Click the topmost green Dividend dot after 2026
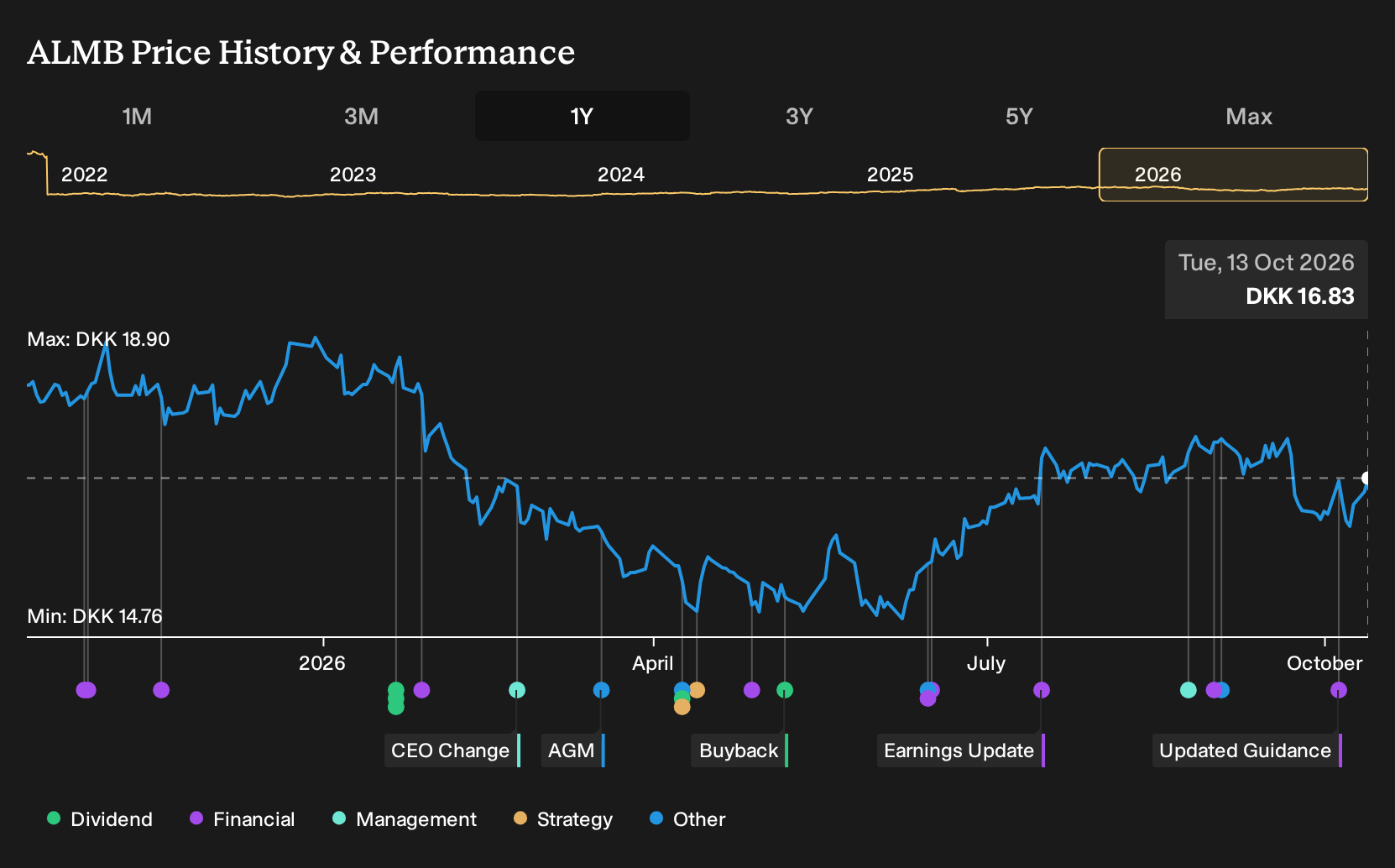Viewport: 1395px width, 868px height. 396,690
